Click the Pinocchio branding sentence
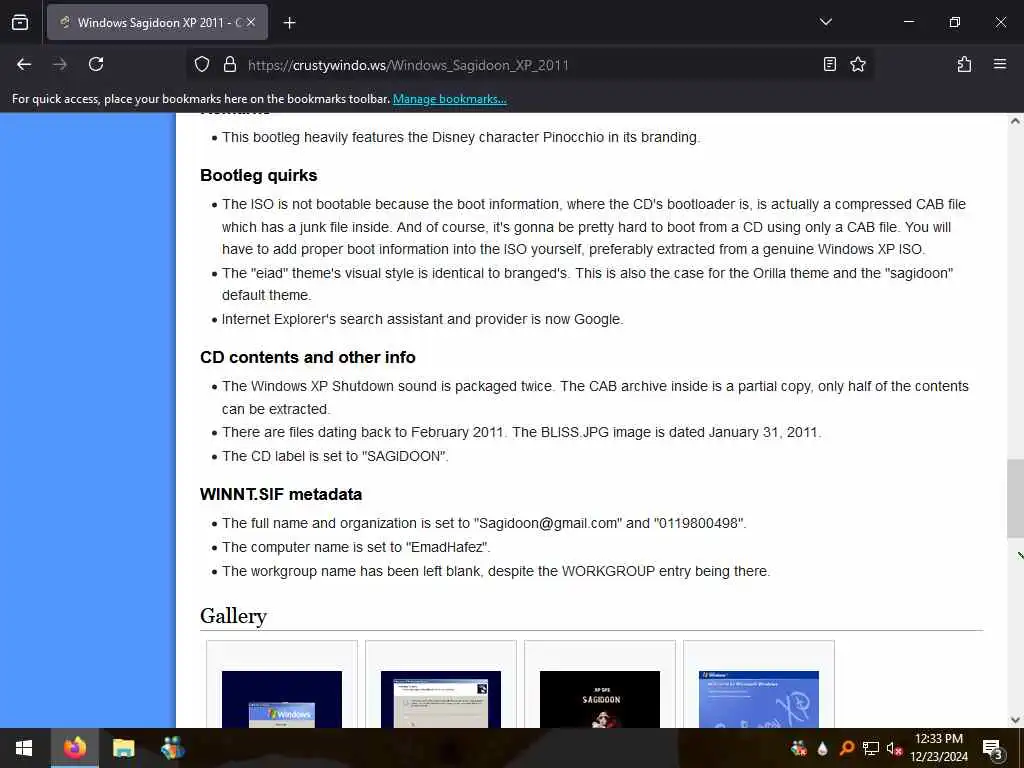Image resolution: width=1024 pixels, height=768 pixels. tap(460, 137)
